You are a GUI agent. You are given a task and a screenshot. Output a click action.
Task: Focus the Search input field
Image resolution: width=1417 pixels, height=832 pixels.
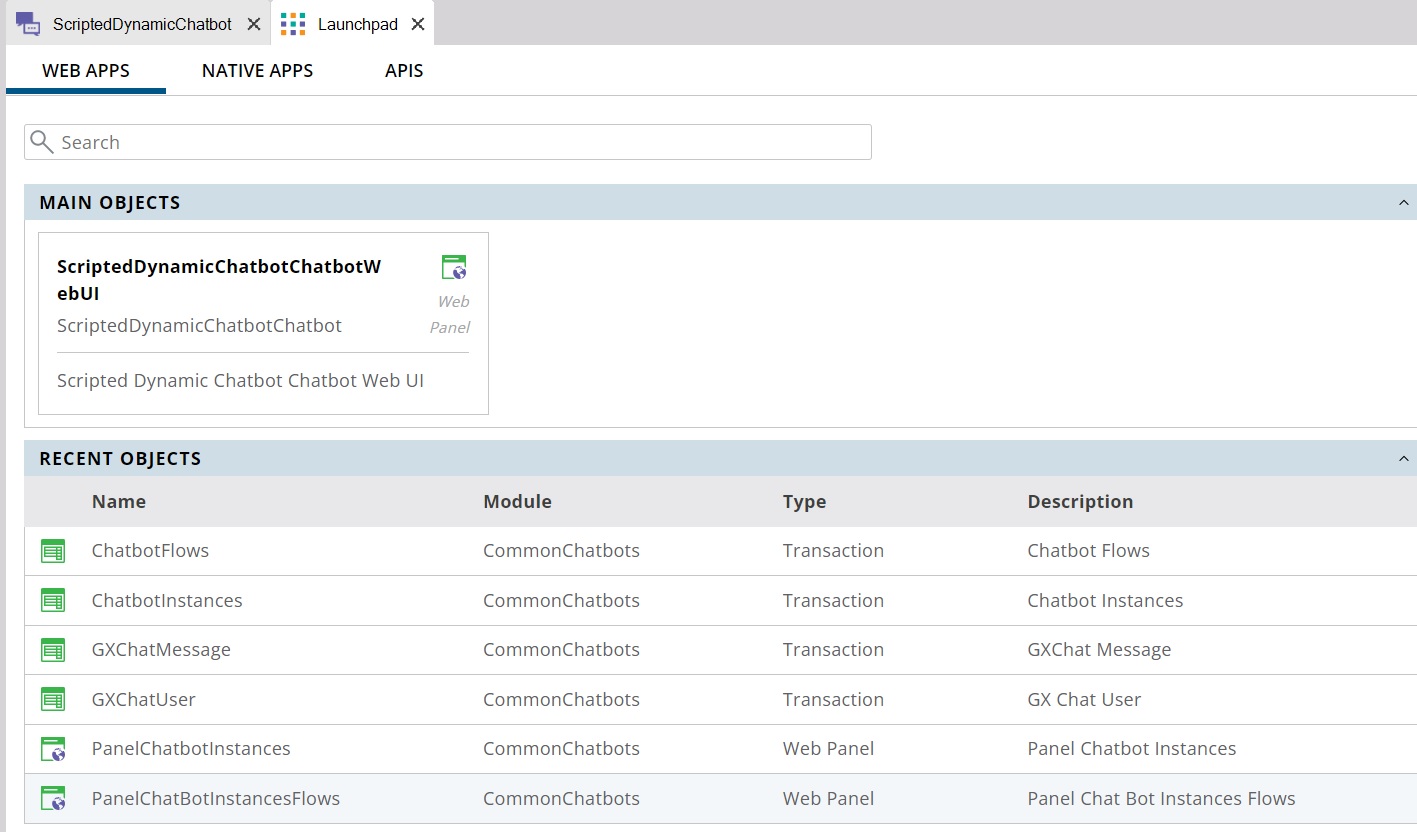448,142
